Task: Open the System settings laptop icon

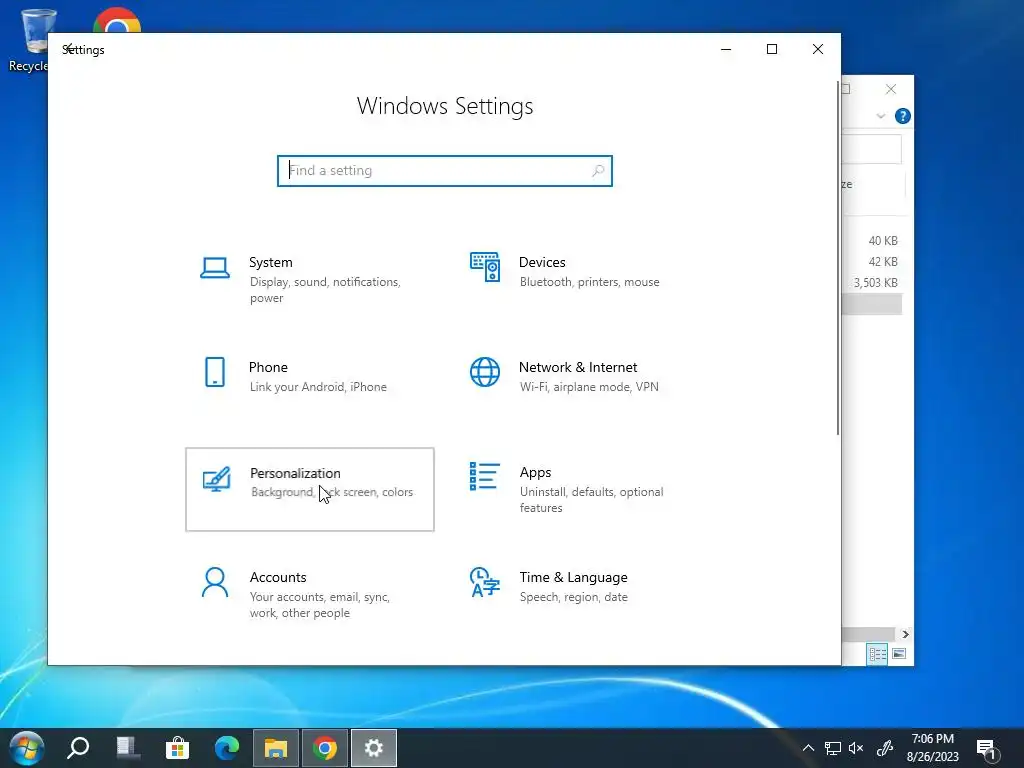Action: pyautogui.click(x=215, y=268)
